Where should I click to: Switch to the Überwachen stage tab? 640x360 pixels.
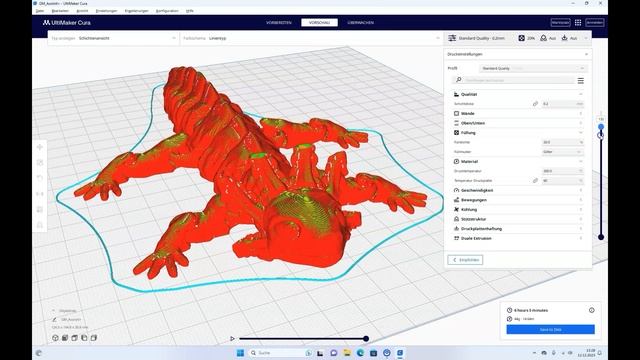click(x=361, y=23)
